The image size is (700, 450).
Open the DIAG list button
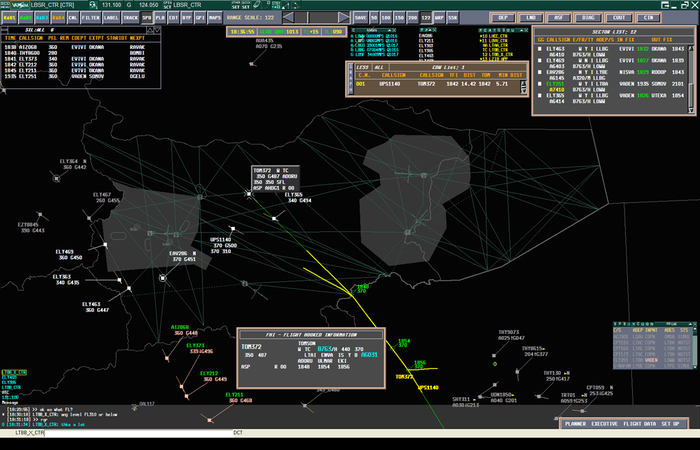[x=588, y=18]
